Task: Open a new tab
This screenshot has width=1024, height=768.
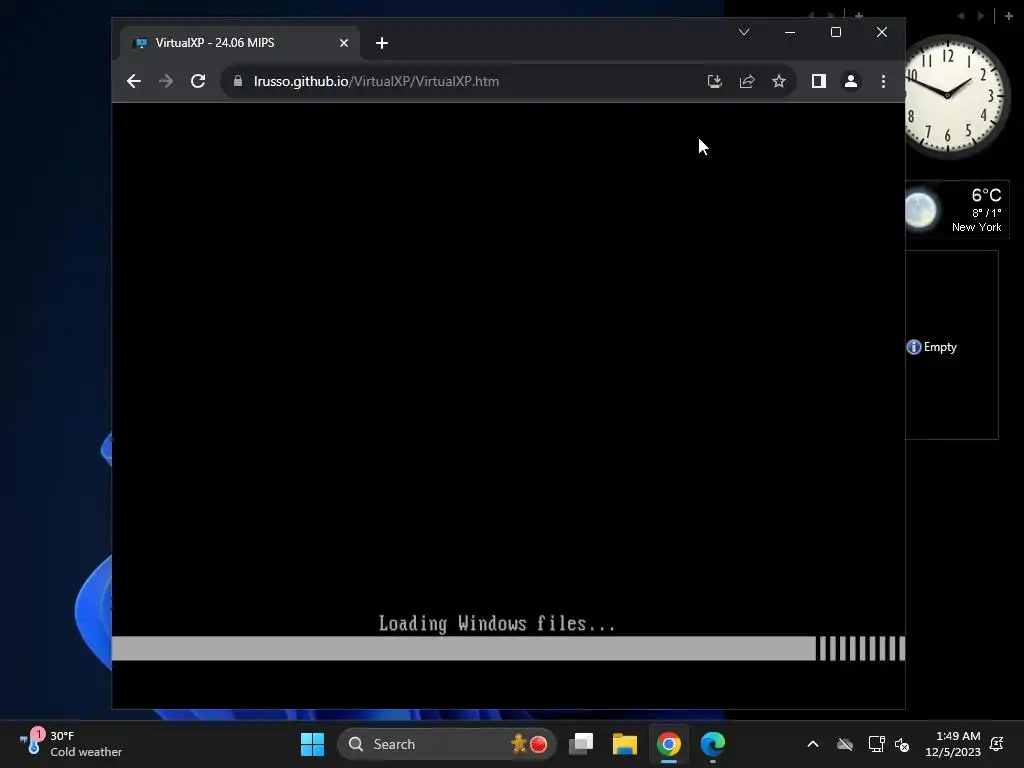Action: [382, 43]
